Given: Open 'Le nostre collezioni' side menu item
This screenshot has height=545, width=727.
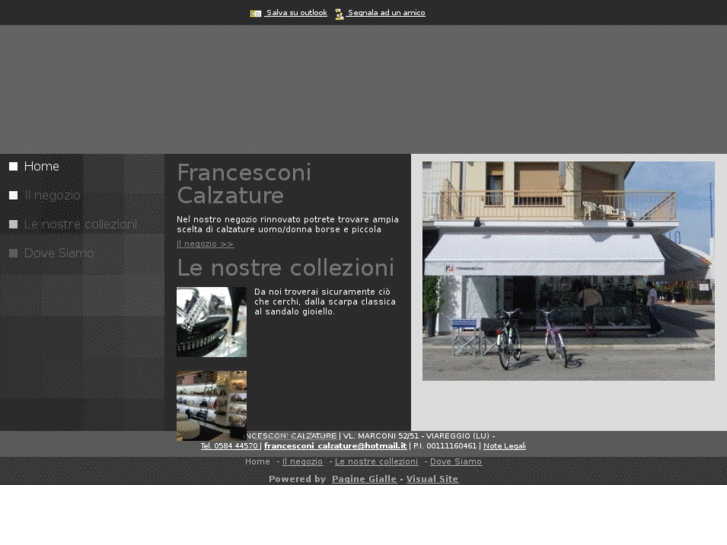Looking at the screenshot, I should tap(81, 224).
